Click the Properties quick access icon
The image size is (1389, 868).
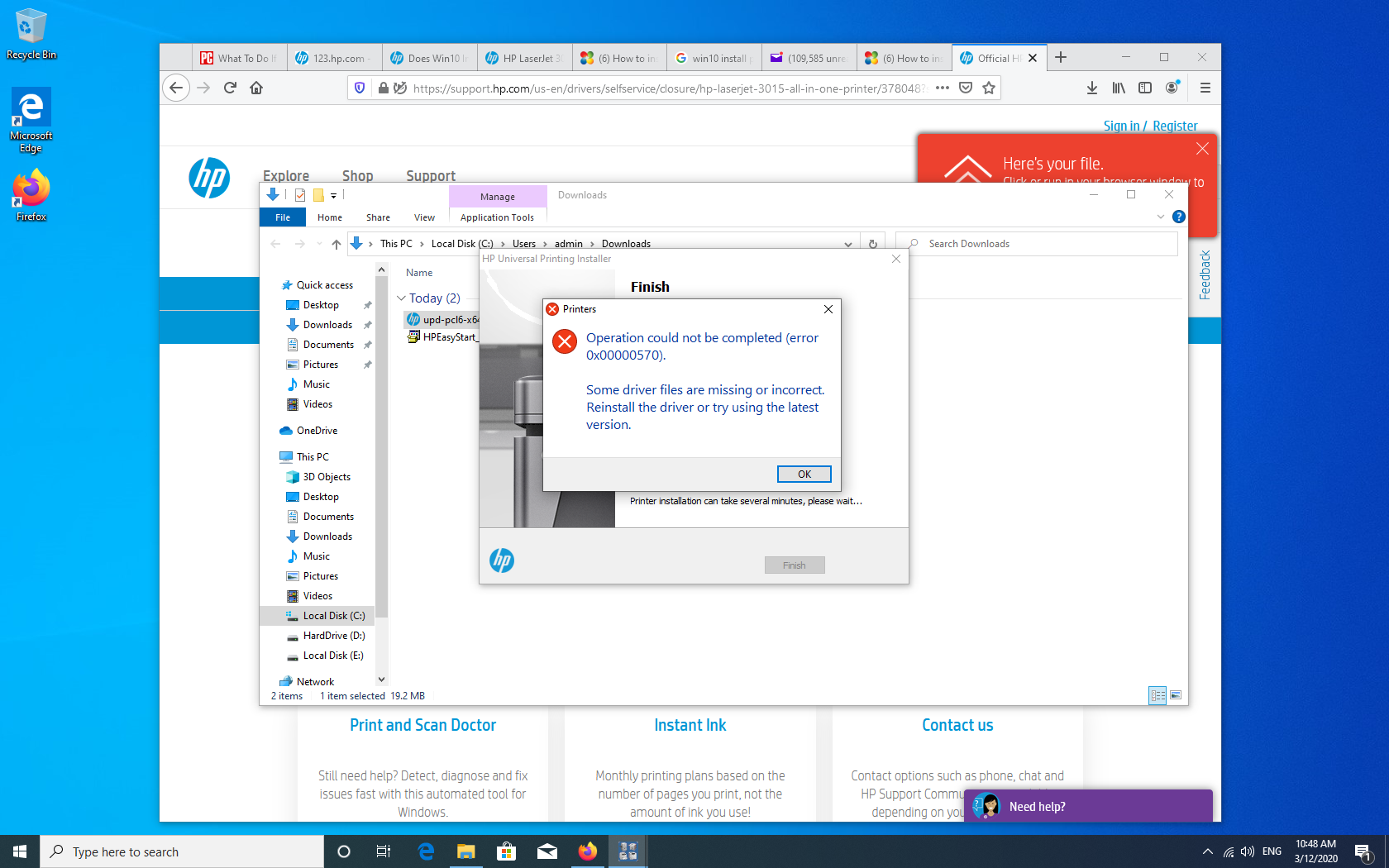300,195
